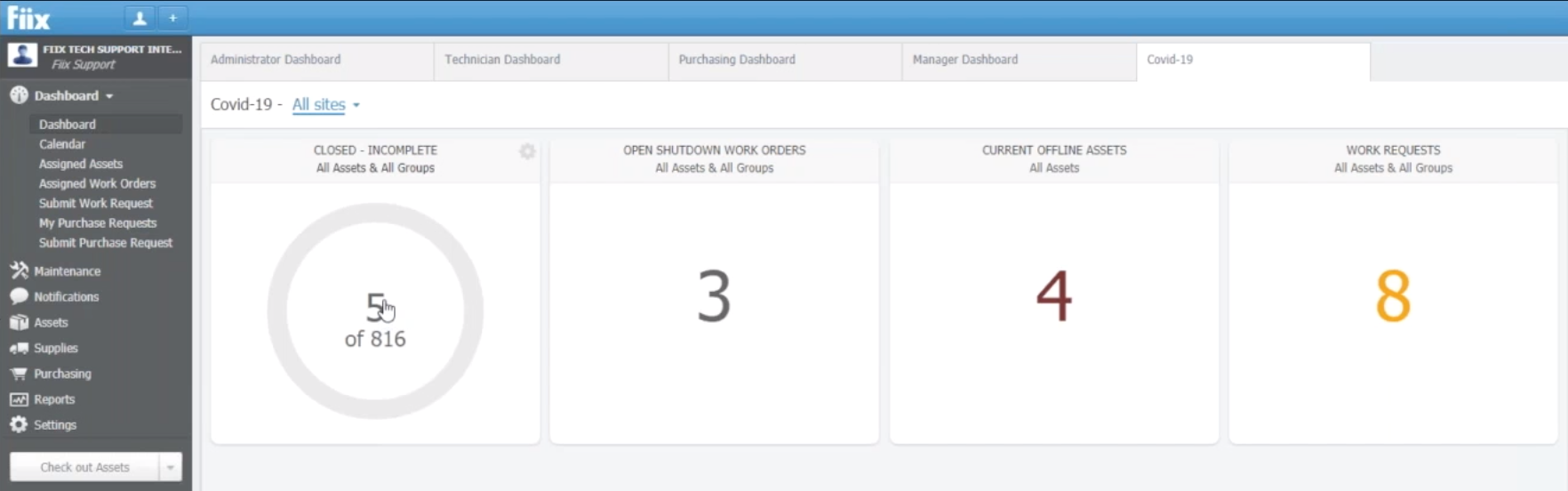This screenshot has height=491, width=1568.
Task: Open Assigned Assets in sidebar
Action: point(81,164)
